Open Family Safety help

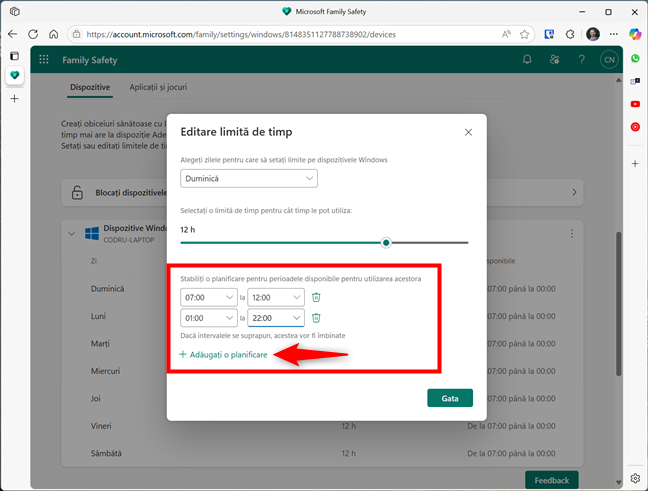581,60
